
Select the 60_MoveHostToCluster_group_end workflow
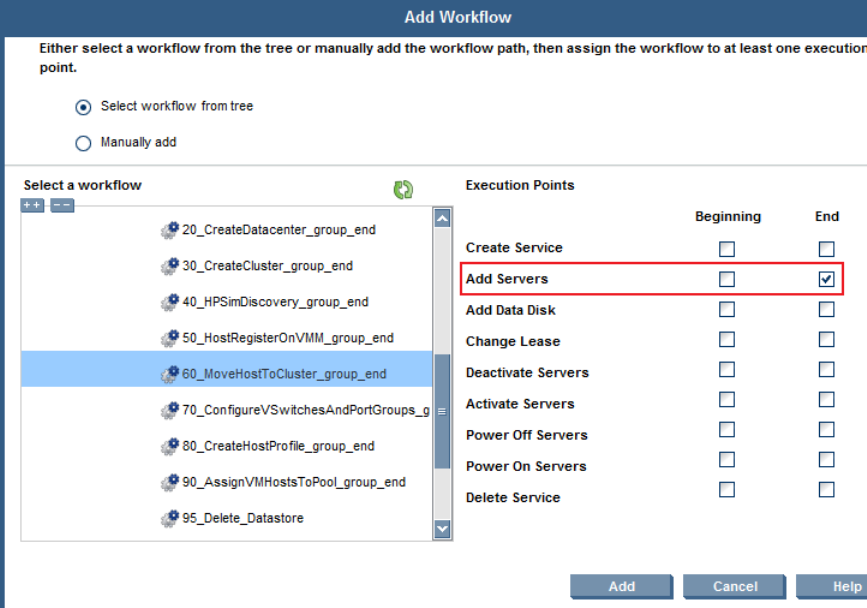[284, 374]
